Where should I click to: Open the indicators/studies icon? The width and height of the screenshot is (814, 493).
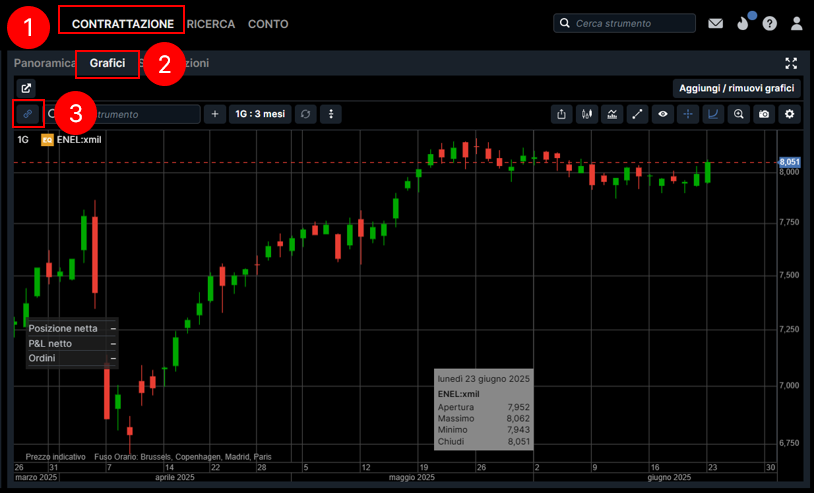point(612,114)
